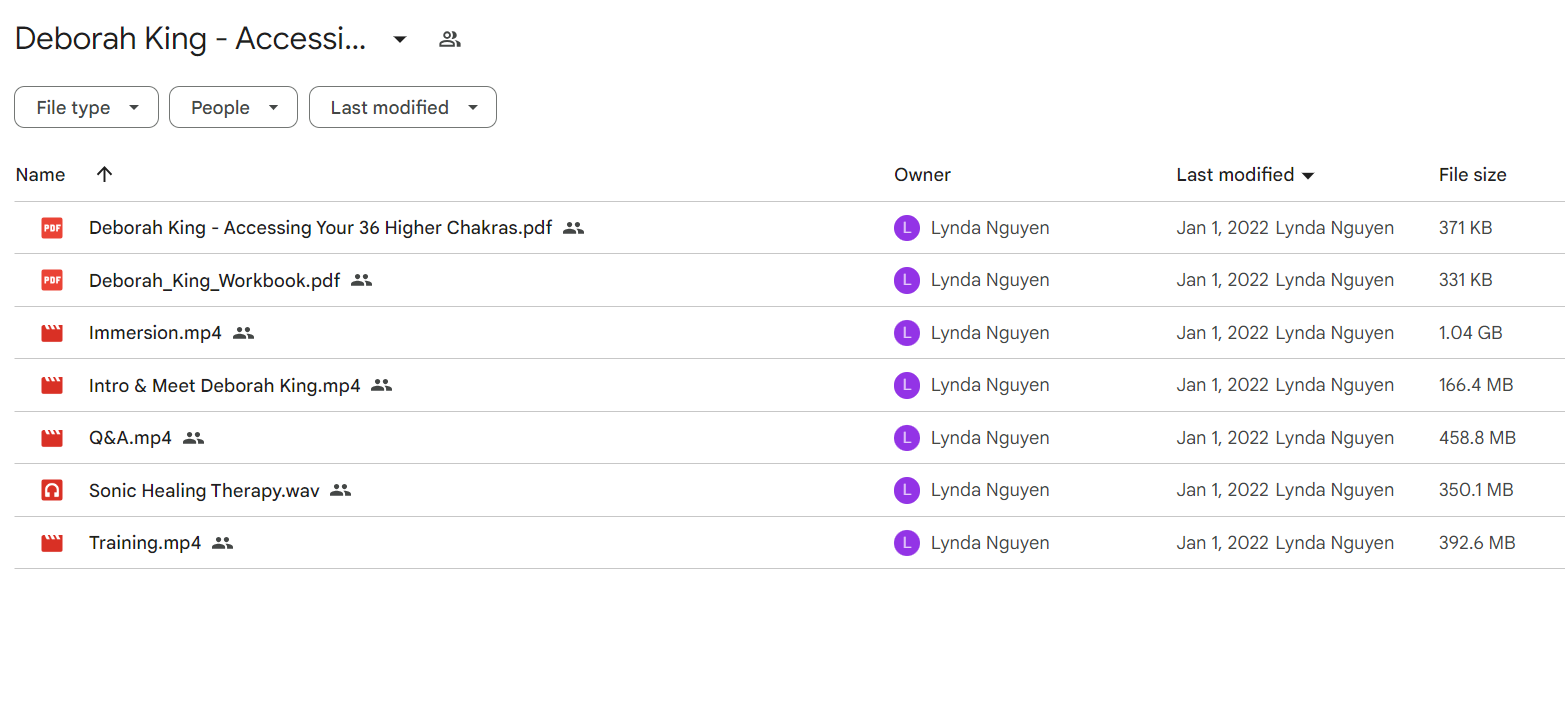Click the shared icon after Deborah_King_Workbook.pdf
The image size is (1565, 720).
(x=361, y=281)
